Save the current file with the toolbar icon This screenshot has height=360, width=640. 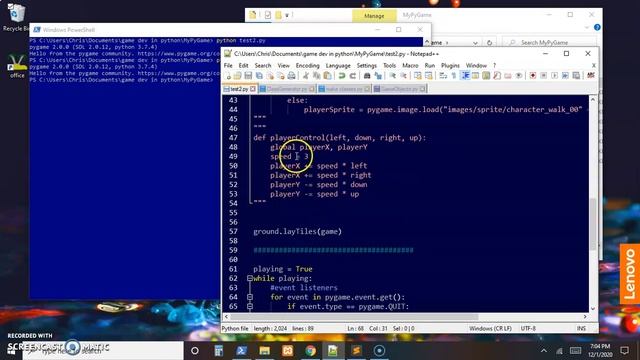pyautogui.click(x=248, y=76)
